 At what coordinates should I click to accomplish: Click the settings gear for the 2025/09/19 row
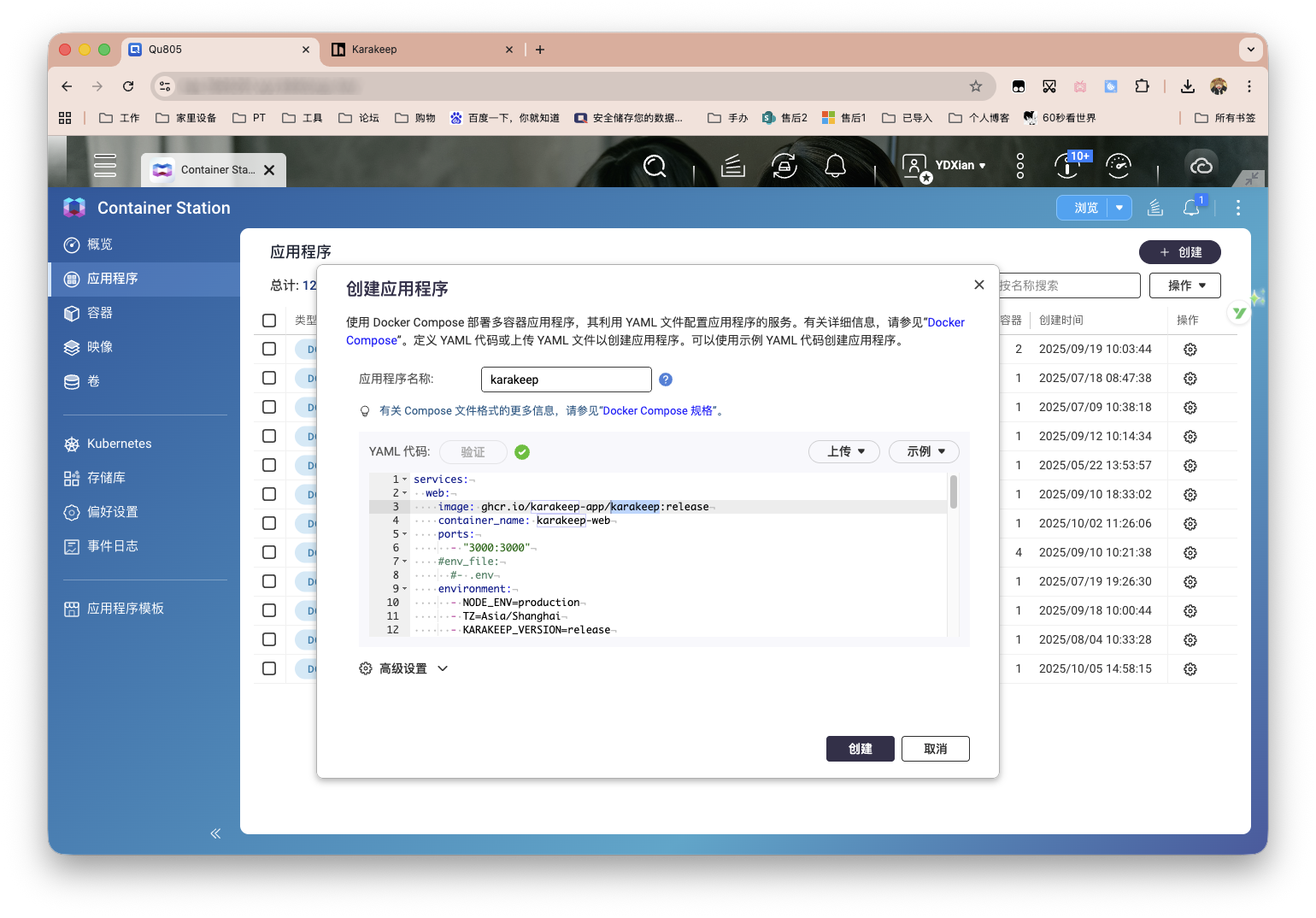point(1190,350)
